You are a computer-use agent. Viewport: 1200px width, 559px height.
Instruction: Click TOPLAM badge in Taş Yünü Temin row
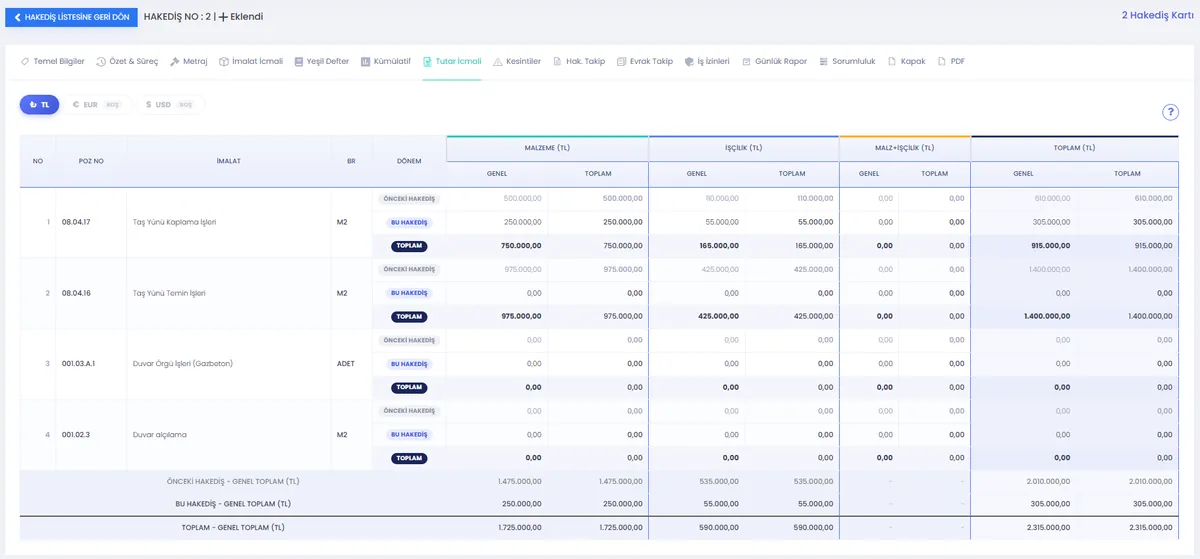pos(409,317)
